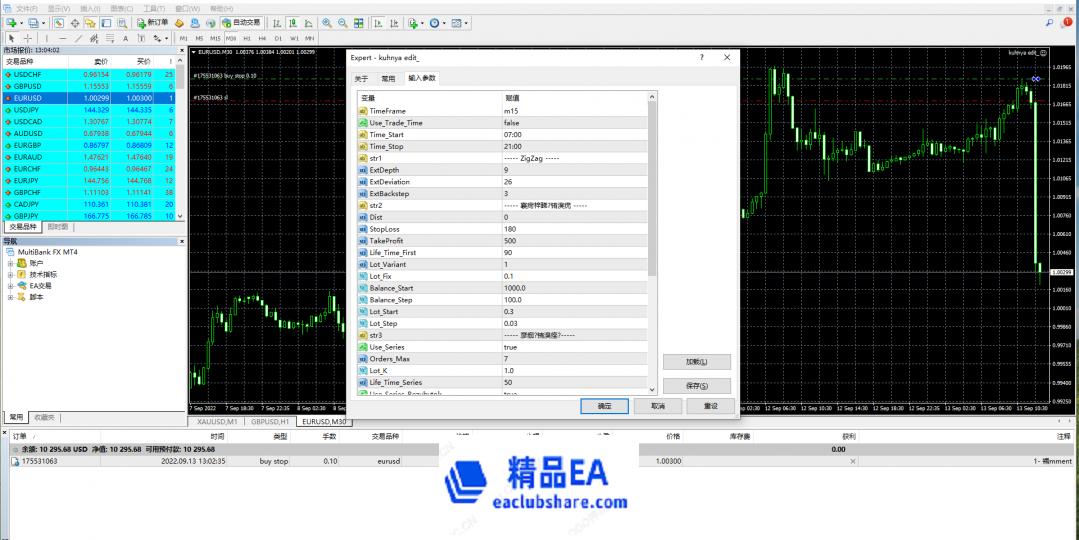
Task: Toggle the 自动交易 auto trading button
Action: click(242, 23)
